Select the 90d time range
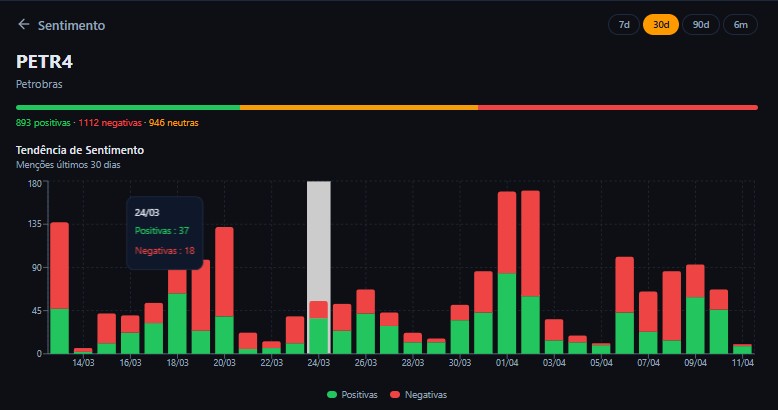 coord(700,25)
